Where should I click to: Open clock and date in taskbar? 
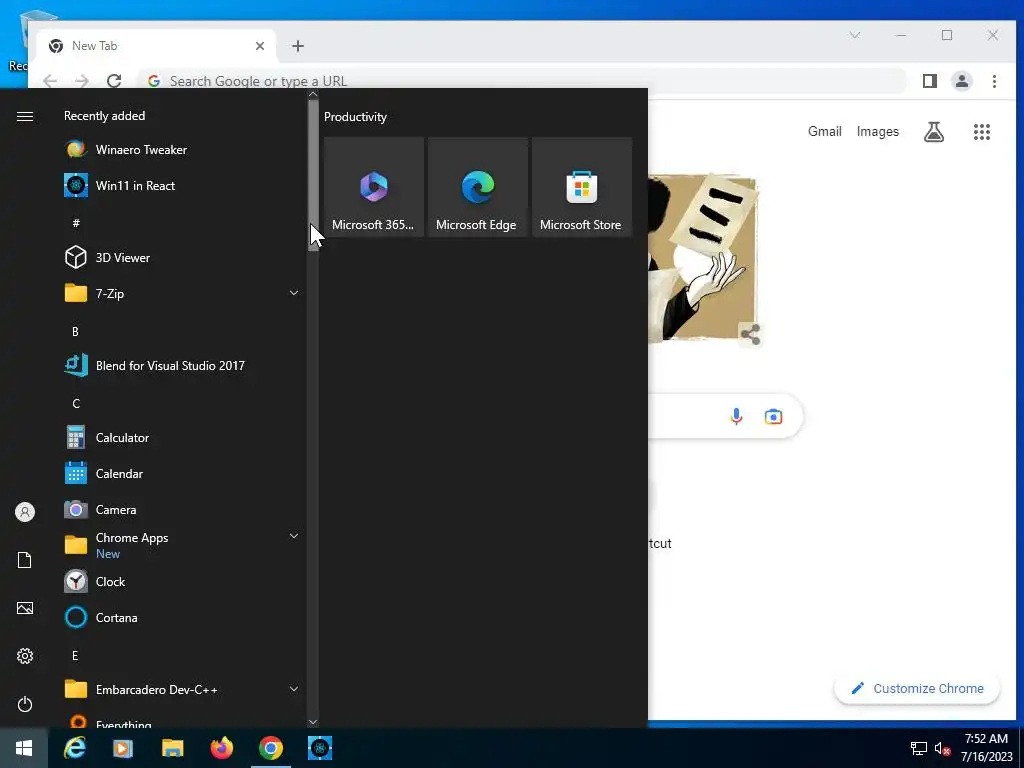pos(986,748)
